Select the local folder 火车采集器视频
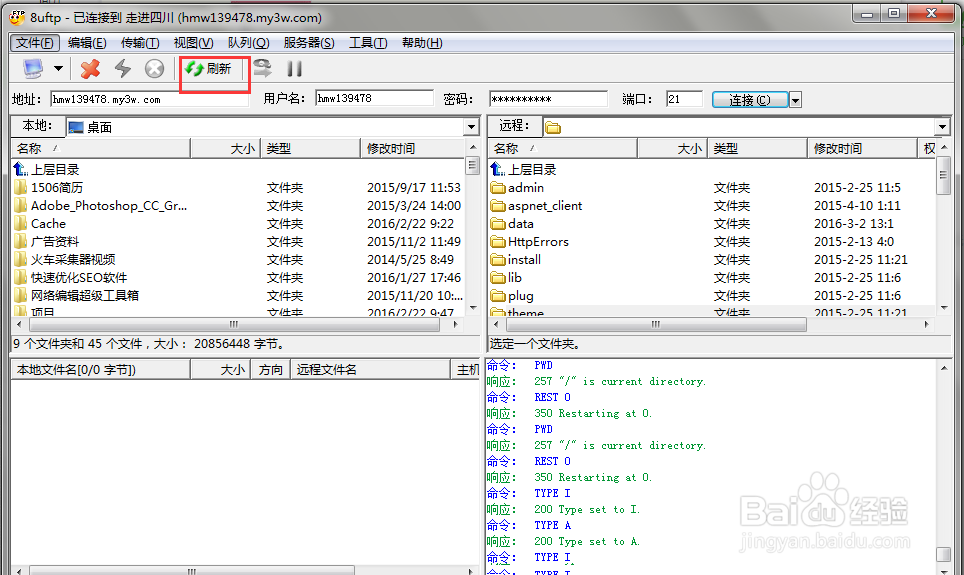Screen dimensions: 964x575 [x=73, y=260]
